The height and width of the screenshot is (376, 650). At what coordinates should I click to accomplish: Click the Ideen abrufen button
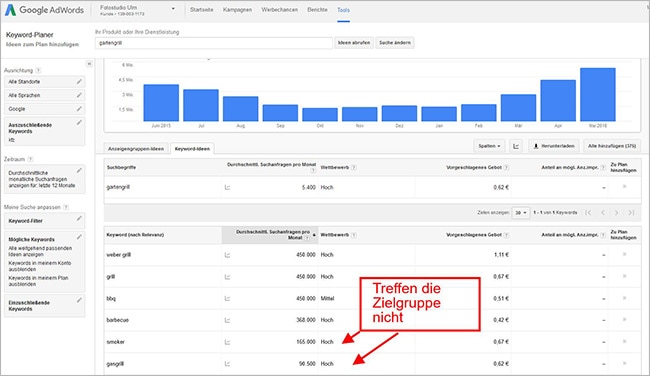354,43
